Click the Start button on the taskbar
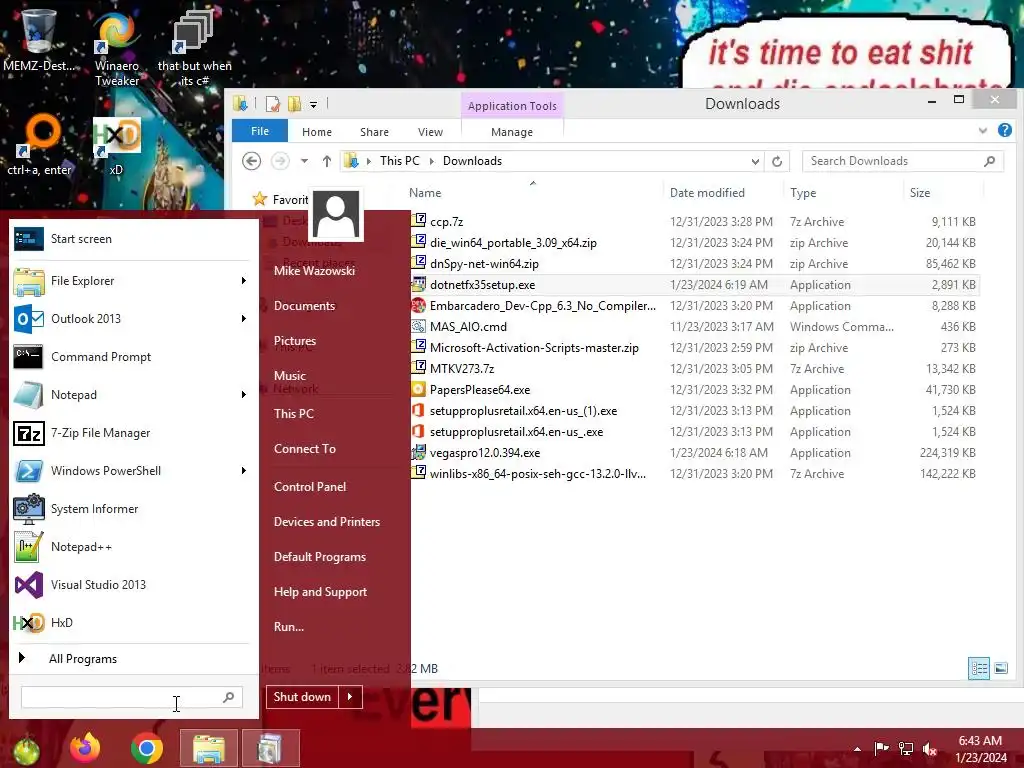The width and height of the screenshot is (1024, 768). 25,750
